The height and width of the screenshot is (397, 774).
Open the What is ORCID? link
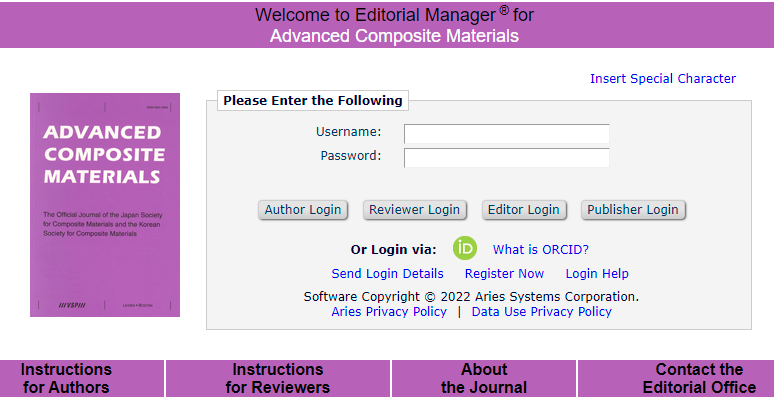tap(541, 249)
